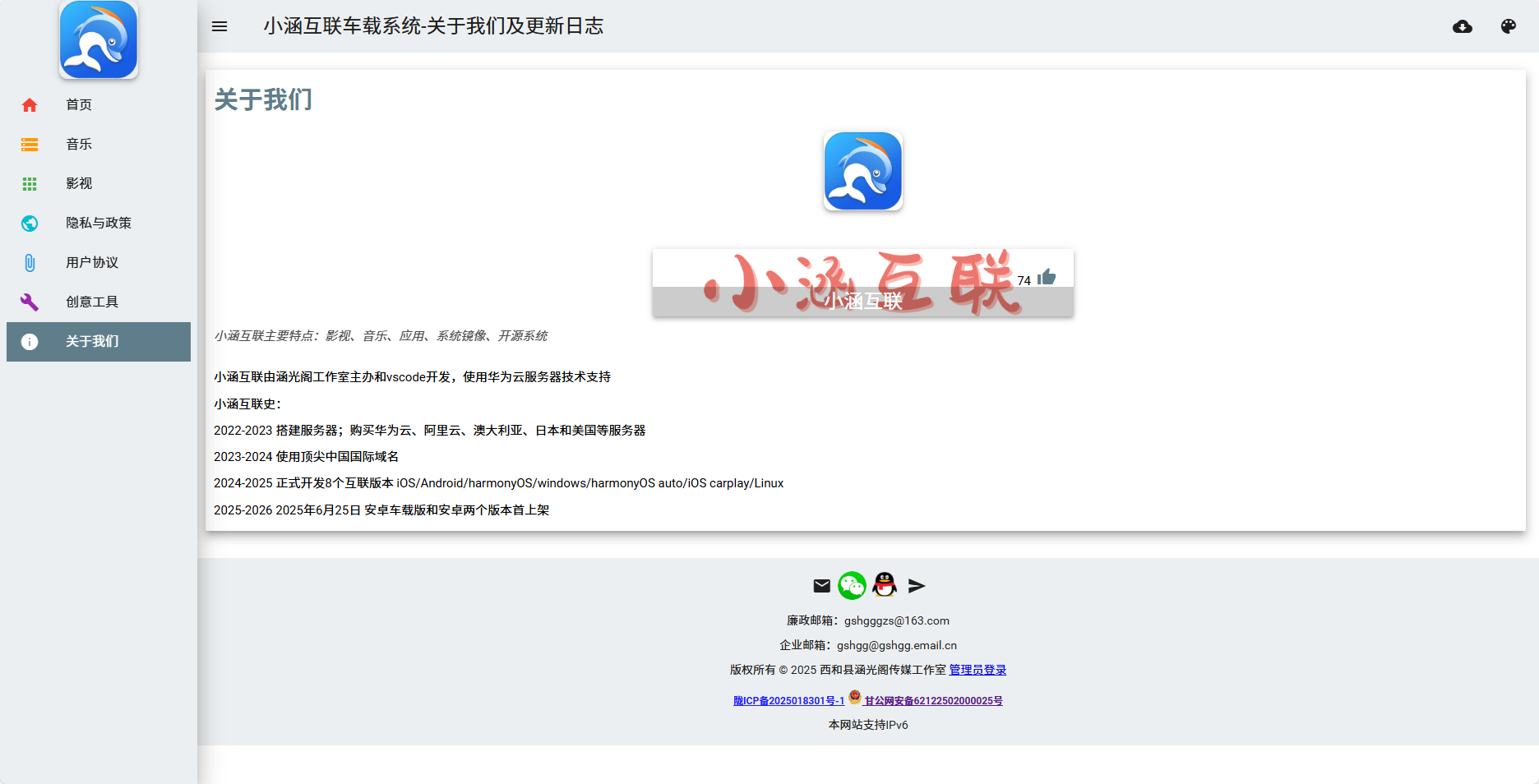Click the app logo at top of sidebar

[98, 39]
